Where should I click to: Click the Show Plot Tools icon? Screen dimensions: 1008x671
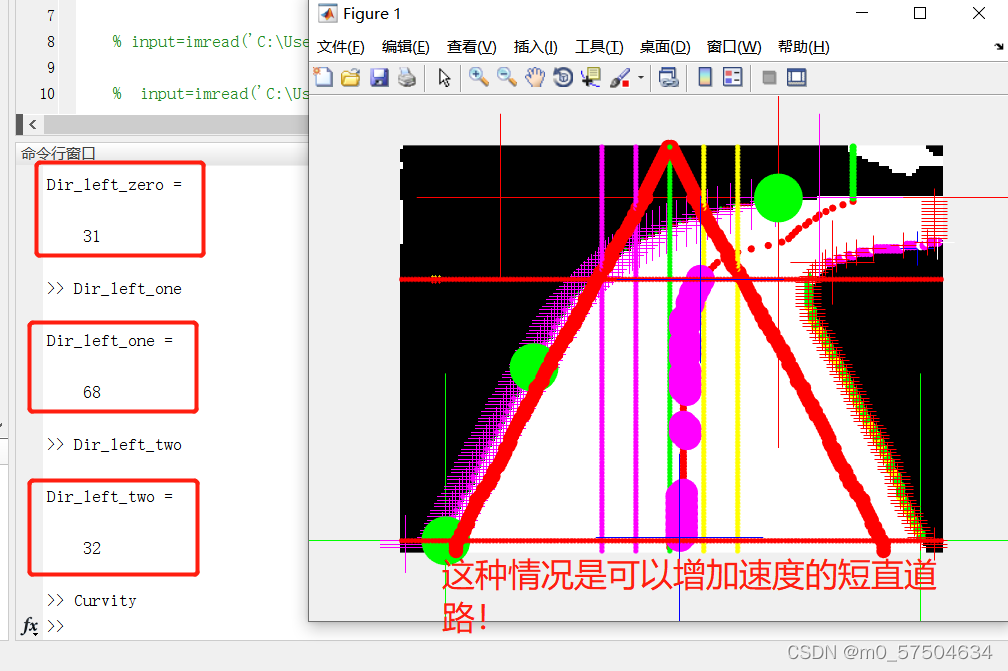(797, 78)
